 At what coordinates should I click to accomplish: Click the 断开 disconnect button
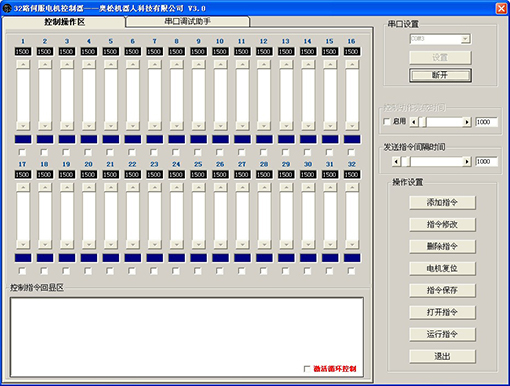[x=440, y=75]
